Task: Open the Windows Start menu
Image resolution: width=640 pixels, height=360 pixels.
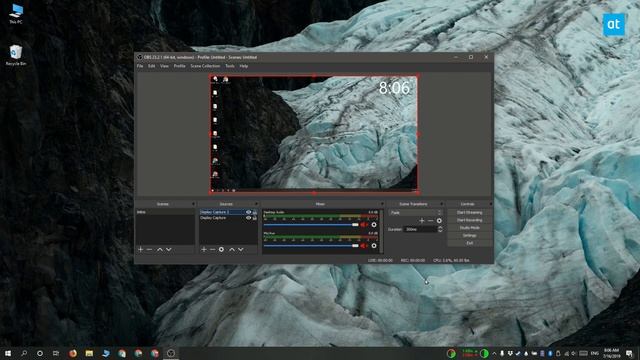Action: pos(8,353)
